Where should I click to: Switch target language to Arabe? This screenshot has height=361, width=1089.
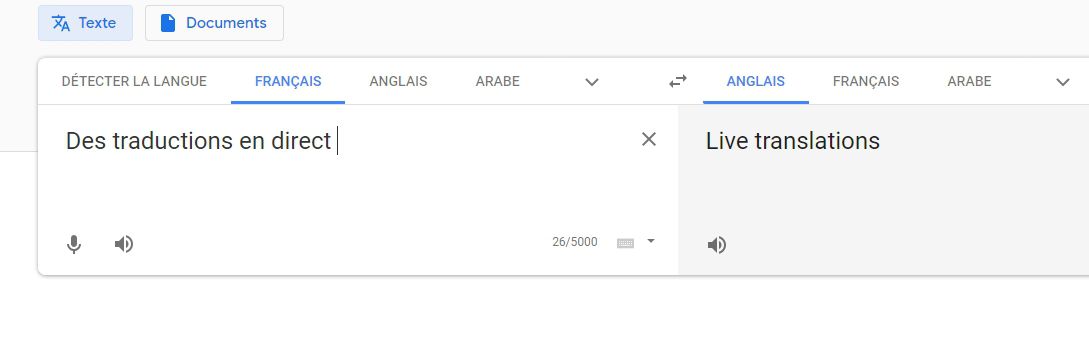[970, 81]
